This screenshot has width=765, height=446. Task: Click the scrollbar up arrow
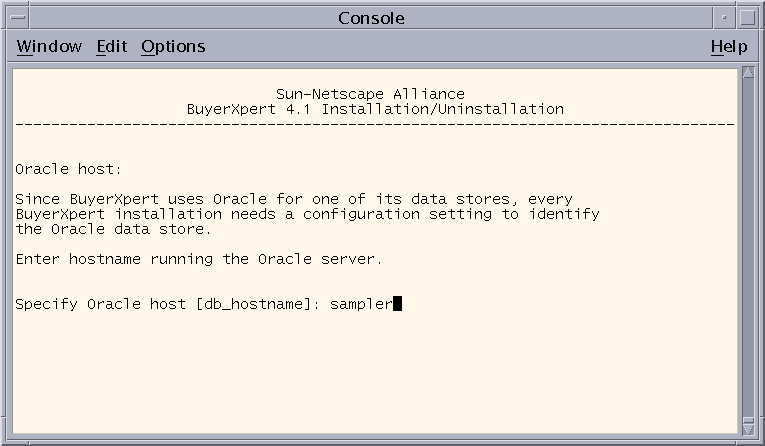pos(748,73)
